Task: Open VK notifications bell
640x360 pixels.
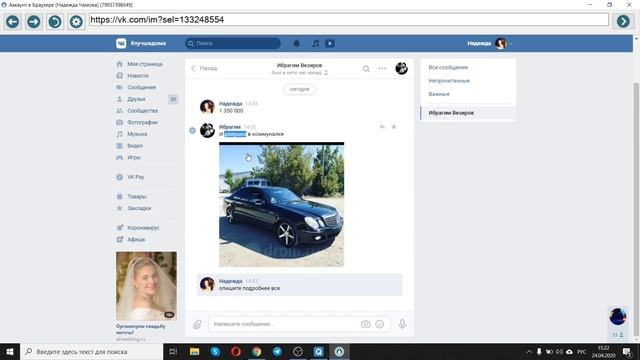Action: click(297, 43)
